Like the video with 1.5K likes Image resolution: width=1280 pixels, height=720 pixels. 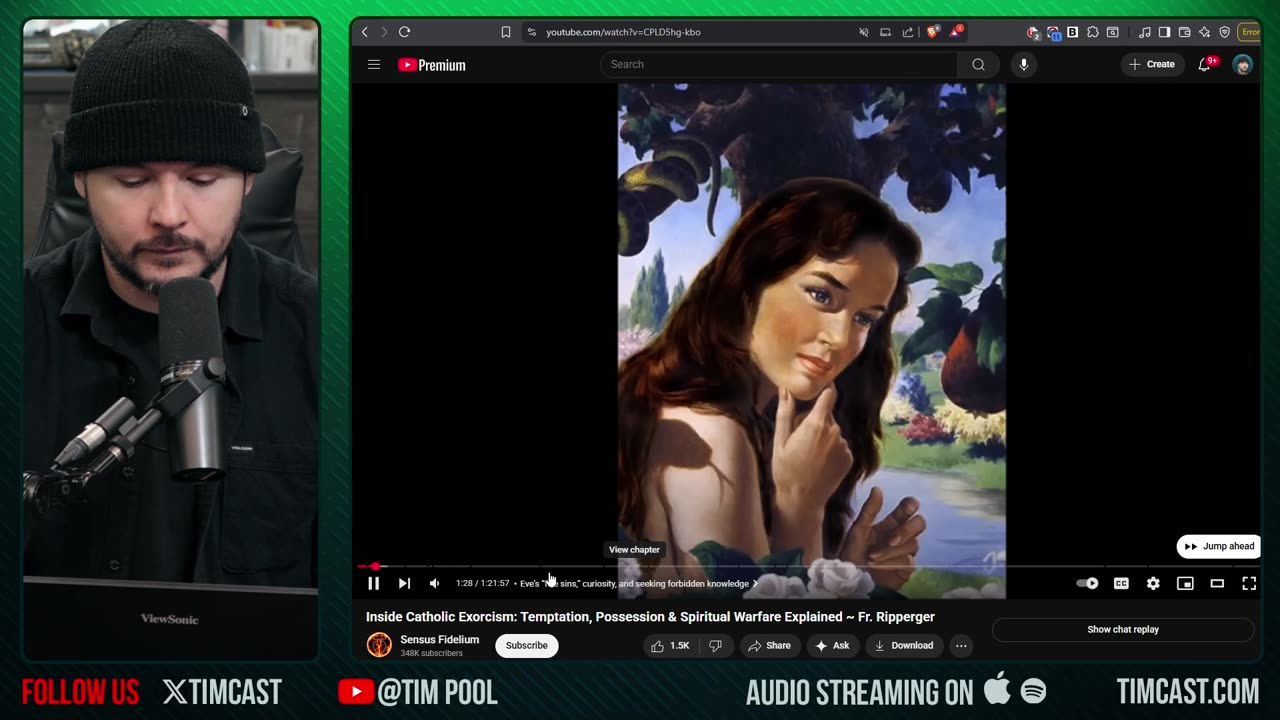click(x=670, y=645)
